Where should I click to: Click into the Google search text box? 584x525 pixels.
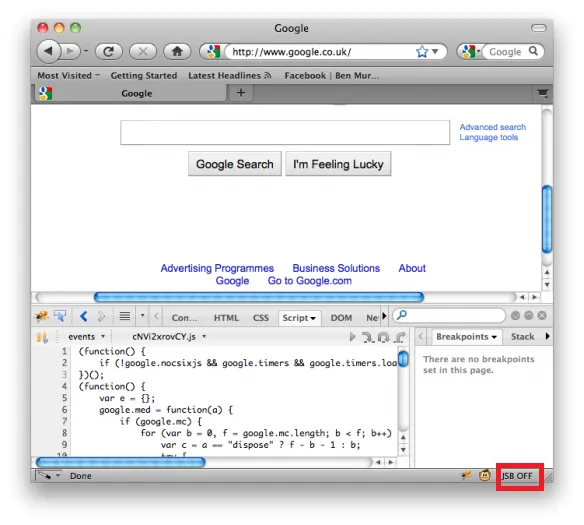click(285, 132)
